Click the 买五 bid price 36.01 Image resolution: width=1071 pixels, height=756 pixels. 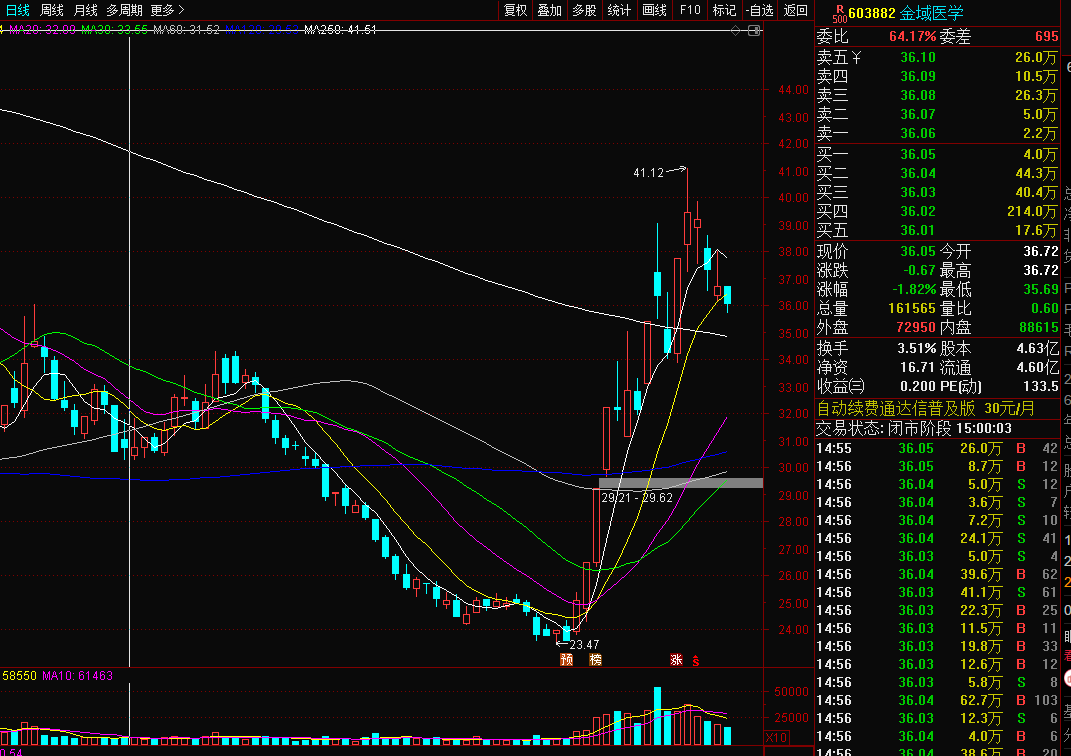[917, 230]
